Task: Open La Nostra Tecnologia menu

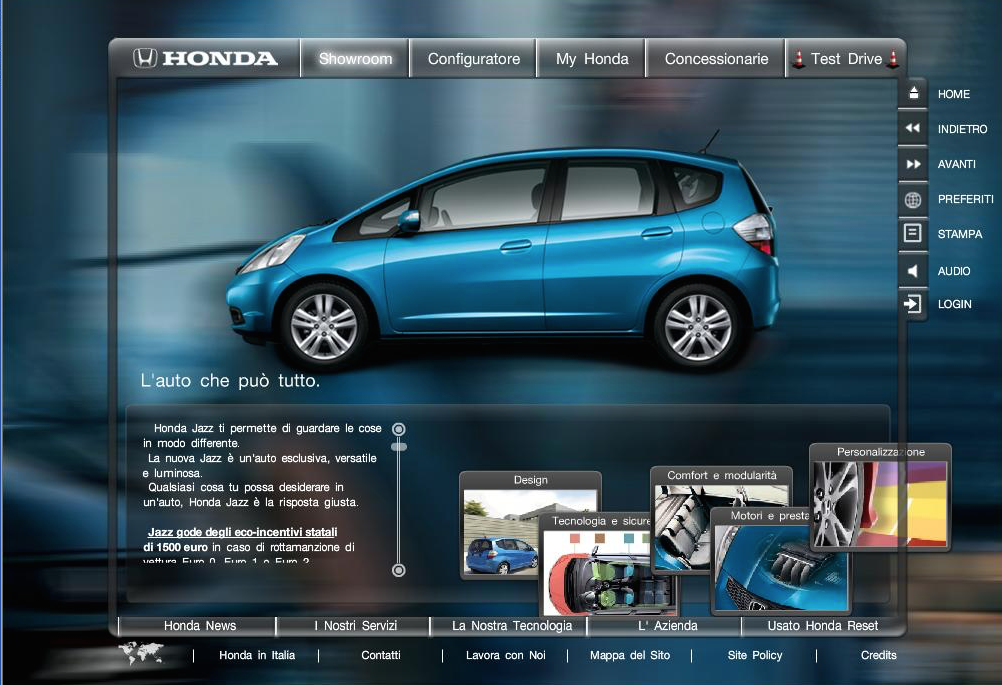Action: tap(512, 626)
